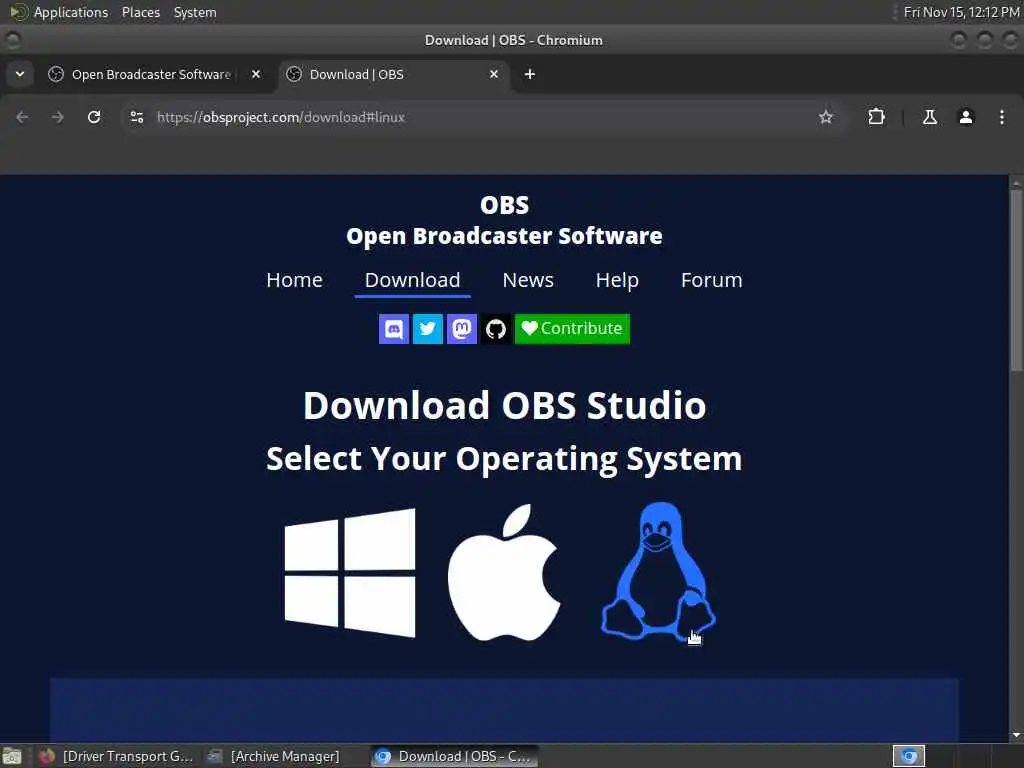Click the vertical page scrollbar thumb
Image resolution: width=1024 pixels, height=768 pixels.
coord(1016,280)
